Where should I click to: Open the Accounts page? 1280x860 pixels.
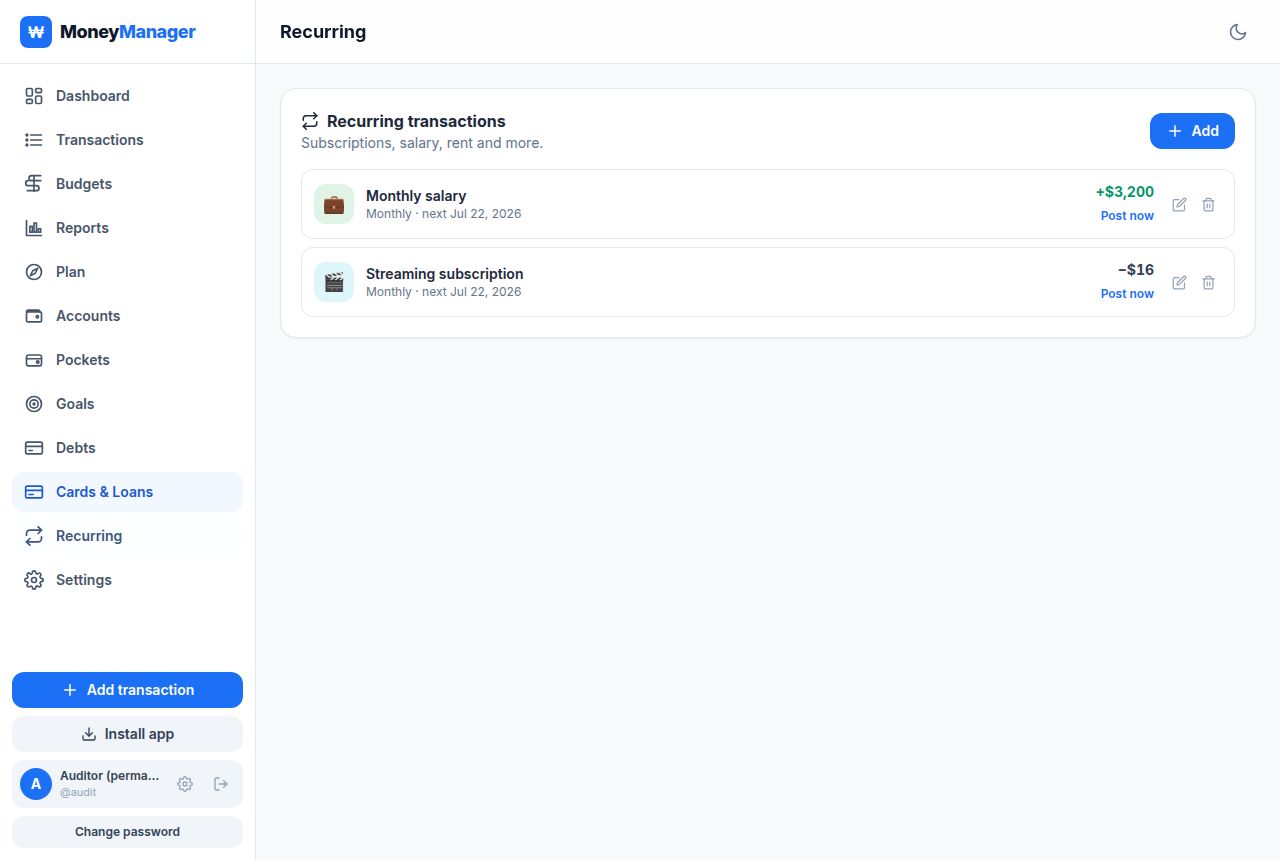(x=127, y=316)
